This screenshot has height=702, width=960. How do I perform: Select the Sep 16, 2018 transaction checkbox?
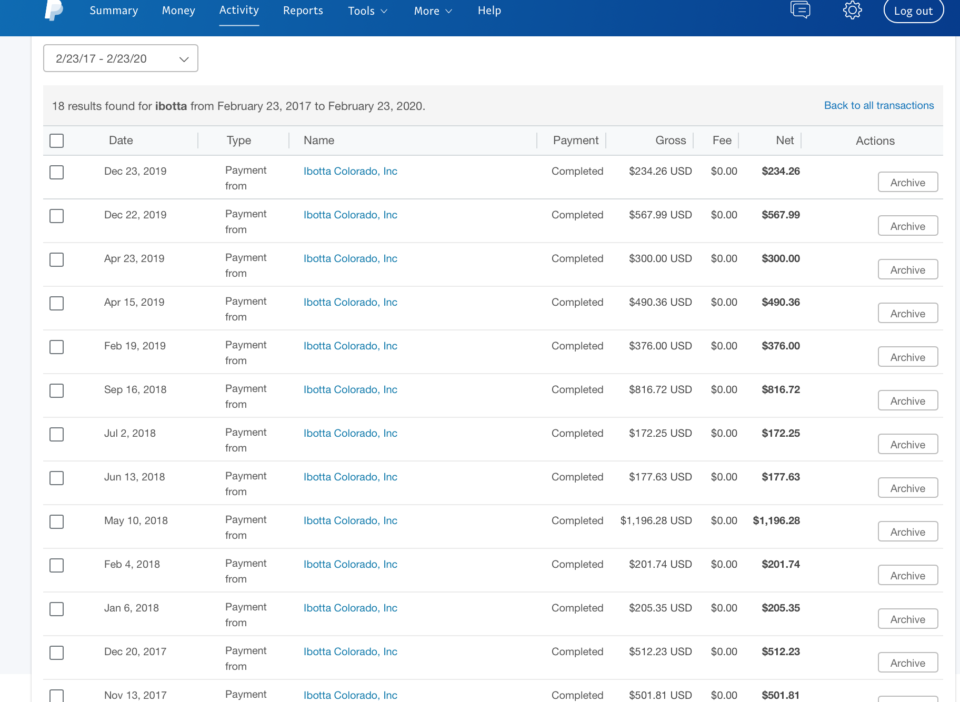click(x=56, y=390)
